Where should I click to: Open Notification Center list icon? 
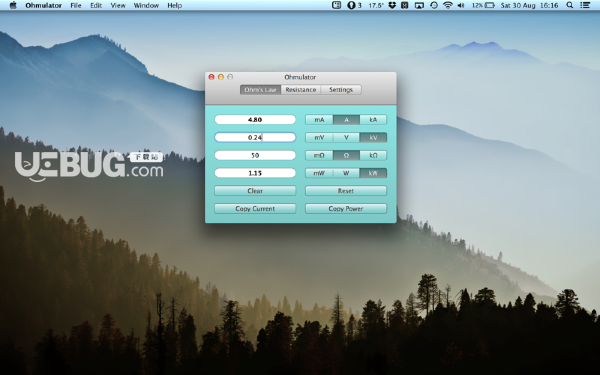585,5
